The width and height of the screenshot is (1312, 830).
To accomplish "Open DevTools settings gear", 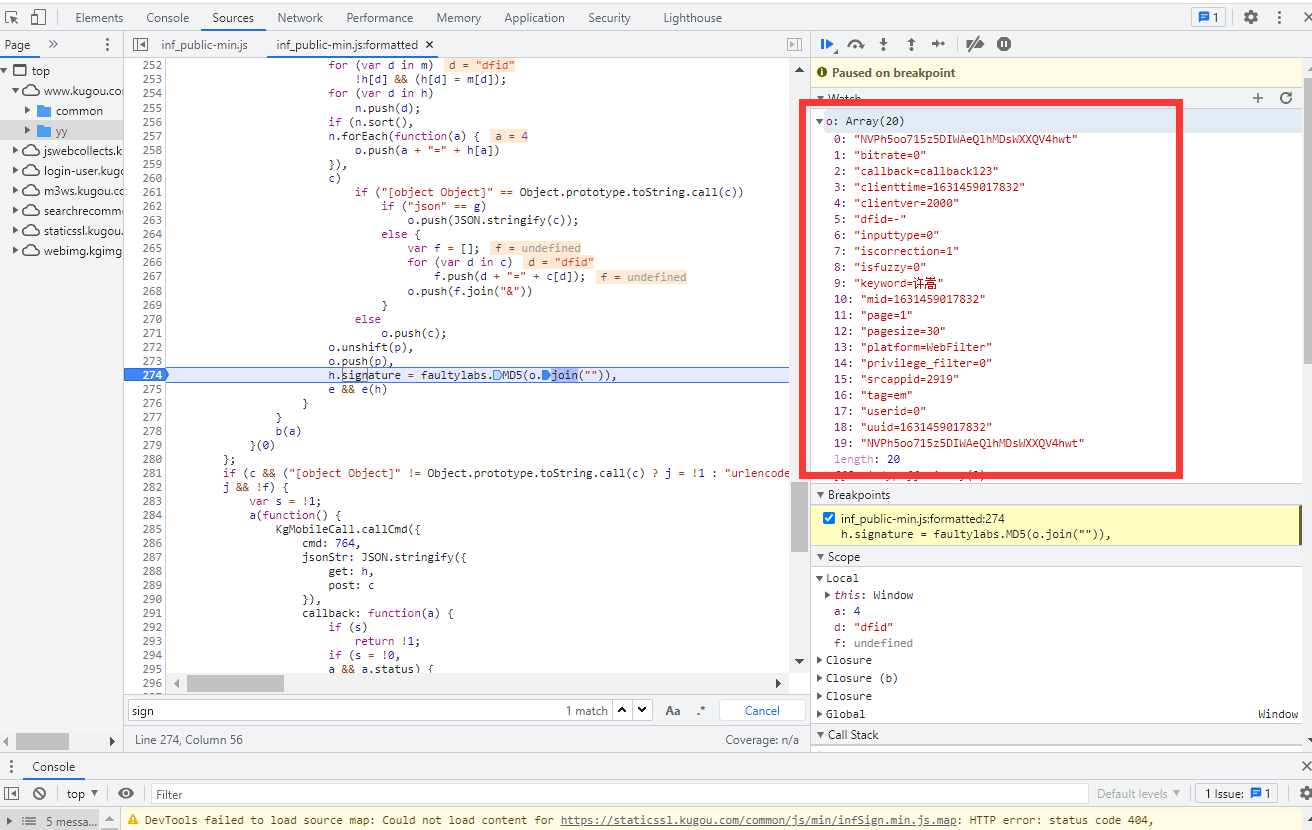I will [1251, 17].
